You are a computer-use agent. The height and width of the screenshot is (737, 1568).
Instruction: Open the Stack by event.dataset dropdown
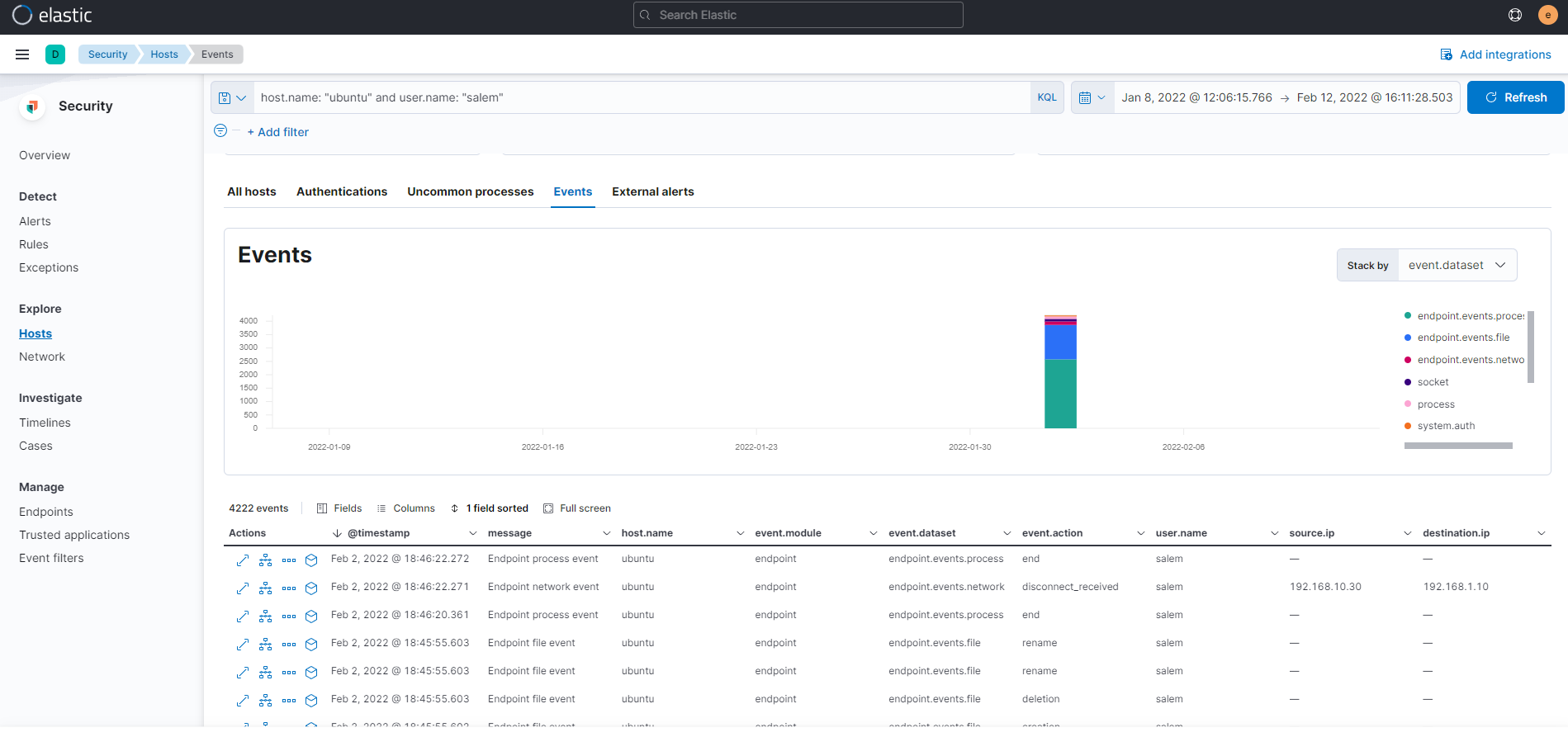1457,266
